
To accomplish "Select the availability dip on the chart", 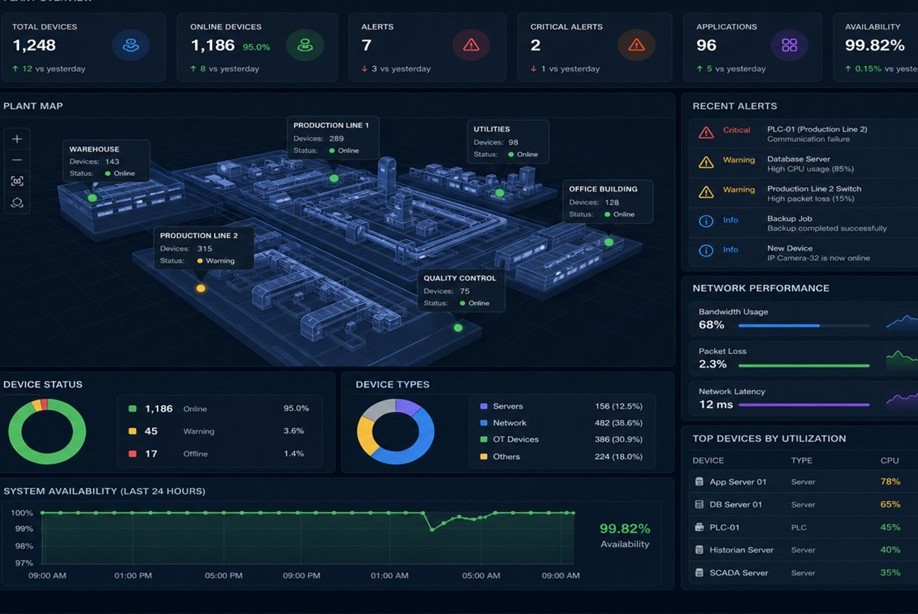I will (432, 529).
